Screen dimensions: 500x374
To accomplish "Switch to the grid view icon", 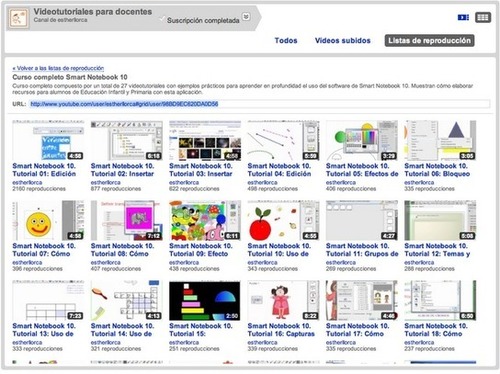I will point(483,17).
